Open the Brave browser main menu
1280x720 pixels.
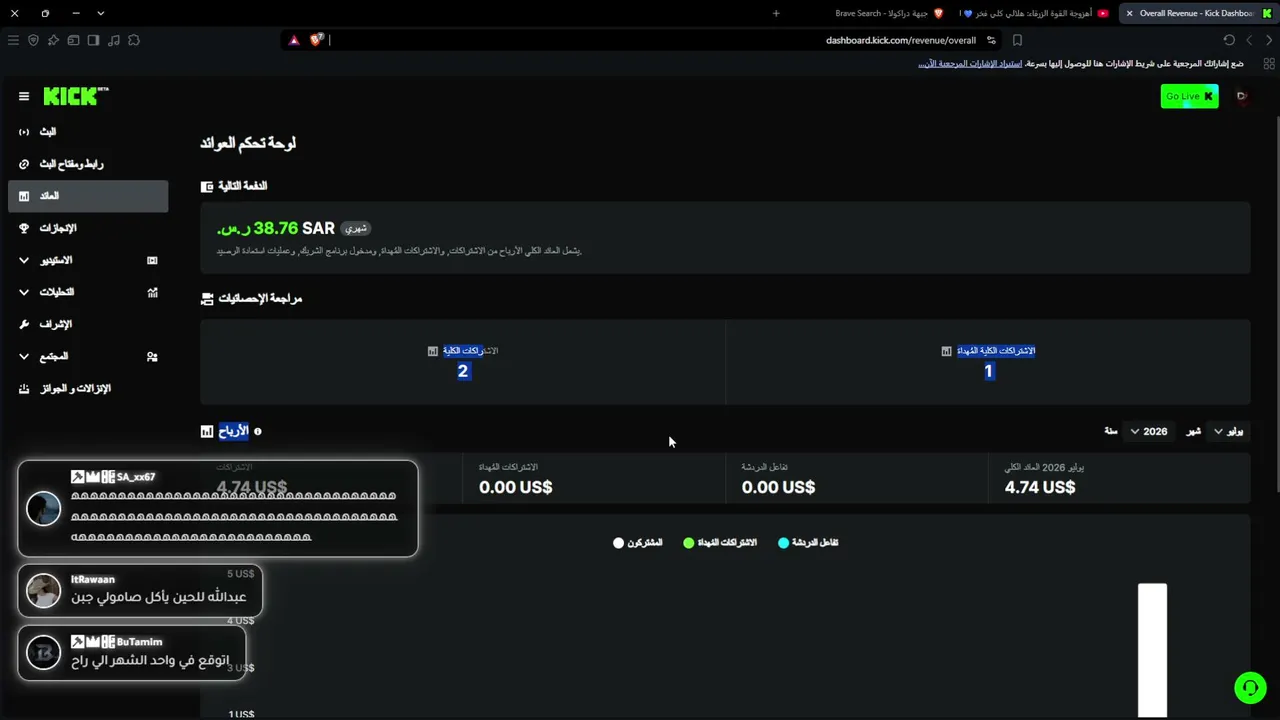click(x=13, y=40)
